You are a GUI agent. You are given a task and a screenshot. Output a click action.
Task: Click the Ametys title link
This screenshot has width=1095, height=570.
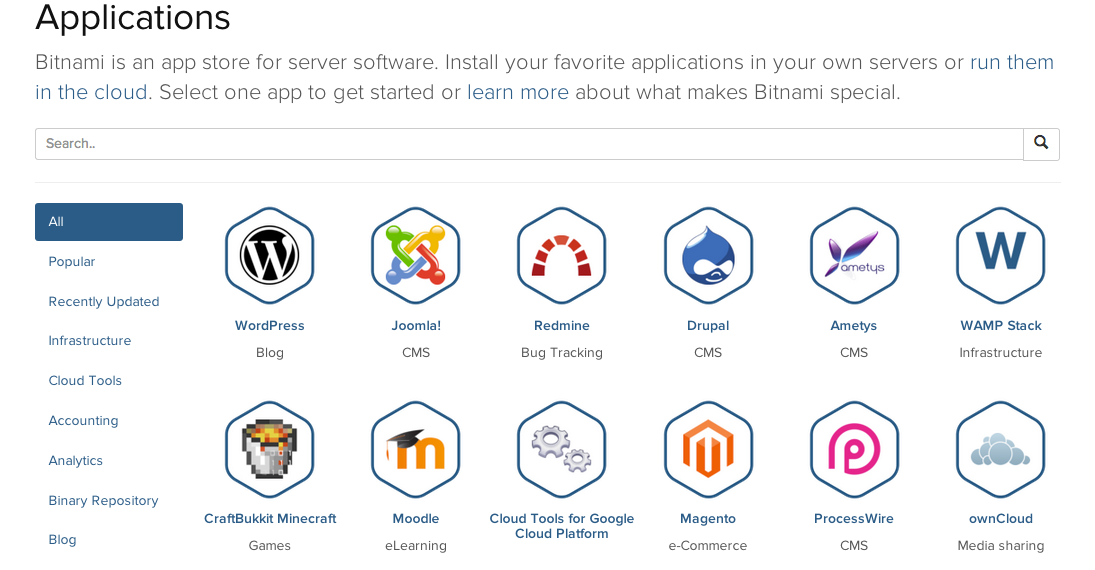tap(853, 326)
